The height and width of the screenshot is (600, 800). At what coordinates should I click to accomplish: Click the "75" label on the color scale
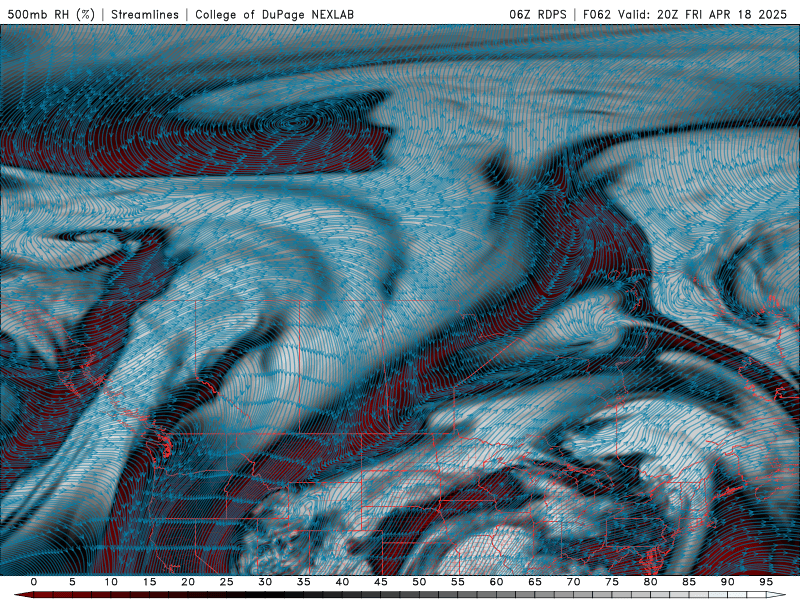612,582
